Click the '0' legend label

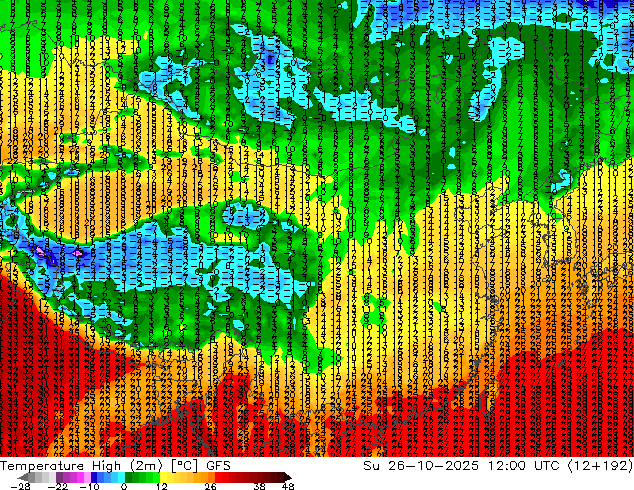[x=124, y=486]
